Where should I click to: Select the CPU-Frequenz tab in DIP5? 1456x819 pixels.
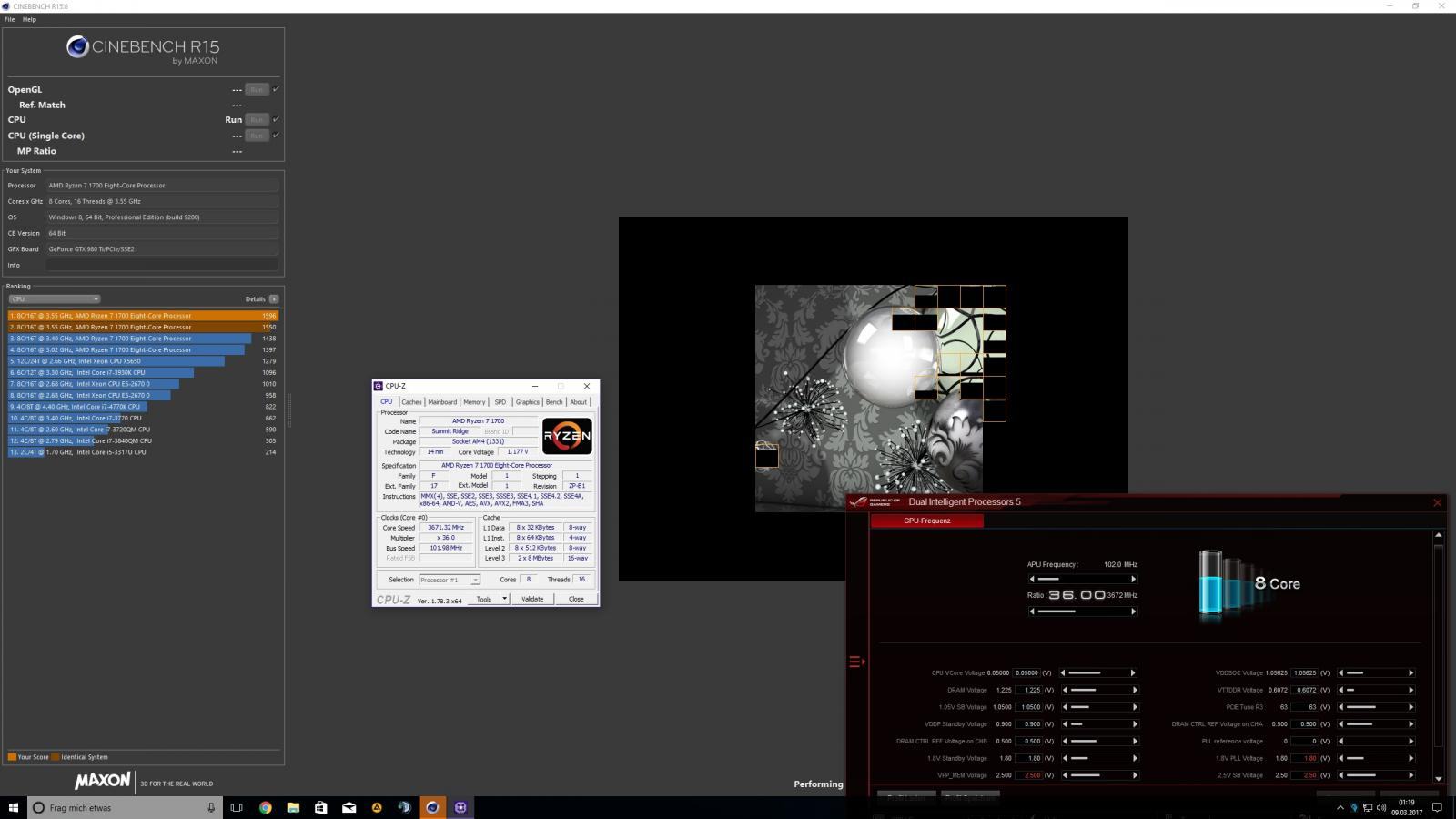[926, 521]
